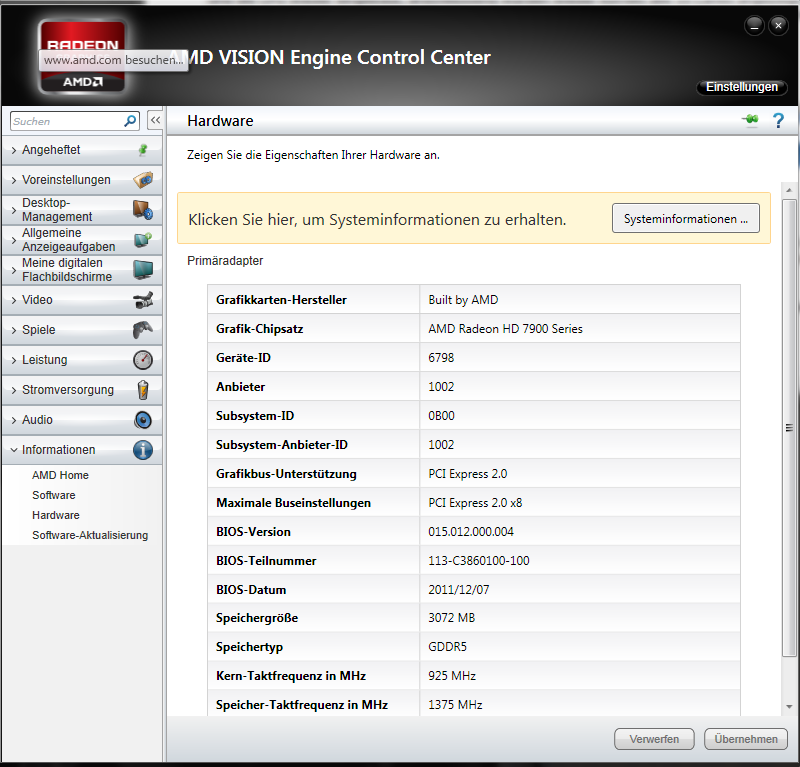Expand Allgemeine Anzeigeaufgaben section

(x=14, y=240)
